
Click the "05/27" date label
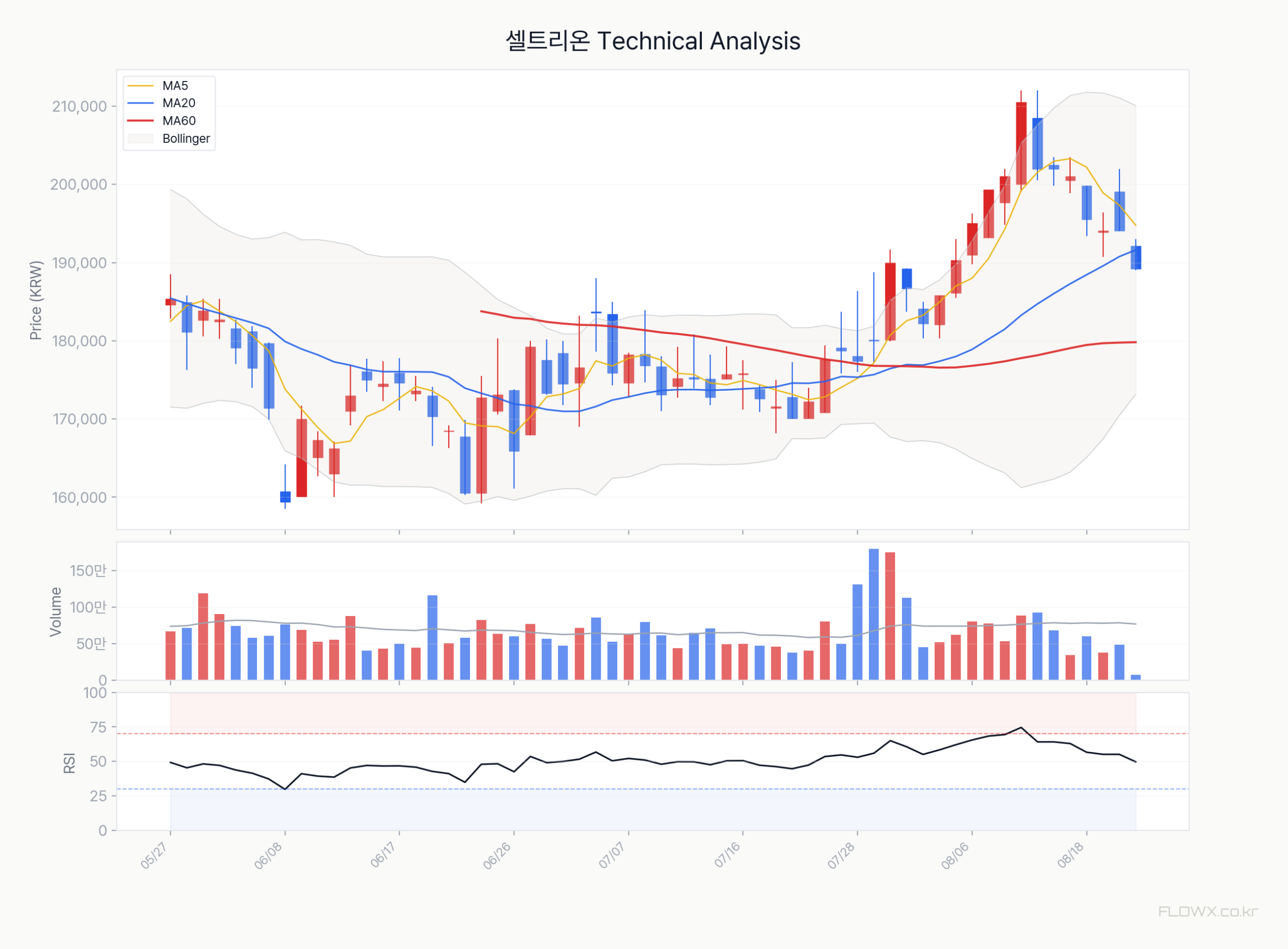click(x=153, y=855)
